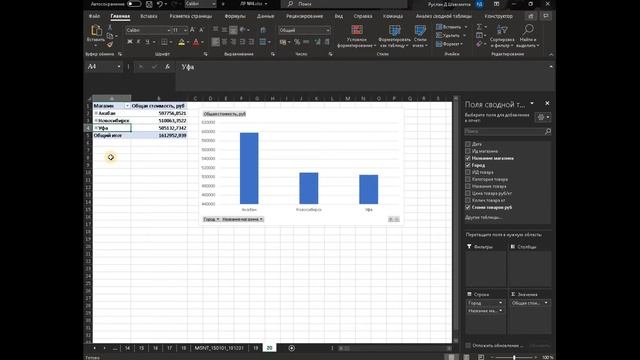The image size is (640, 360).
Task: Uncheck the Город field checkbox
Action: click(x=468, y=165)
